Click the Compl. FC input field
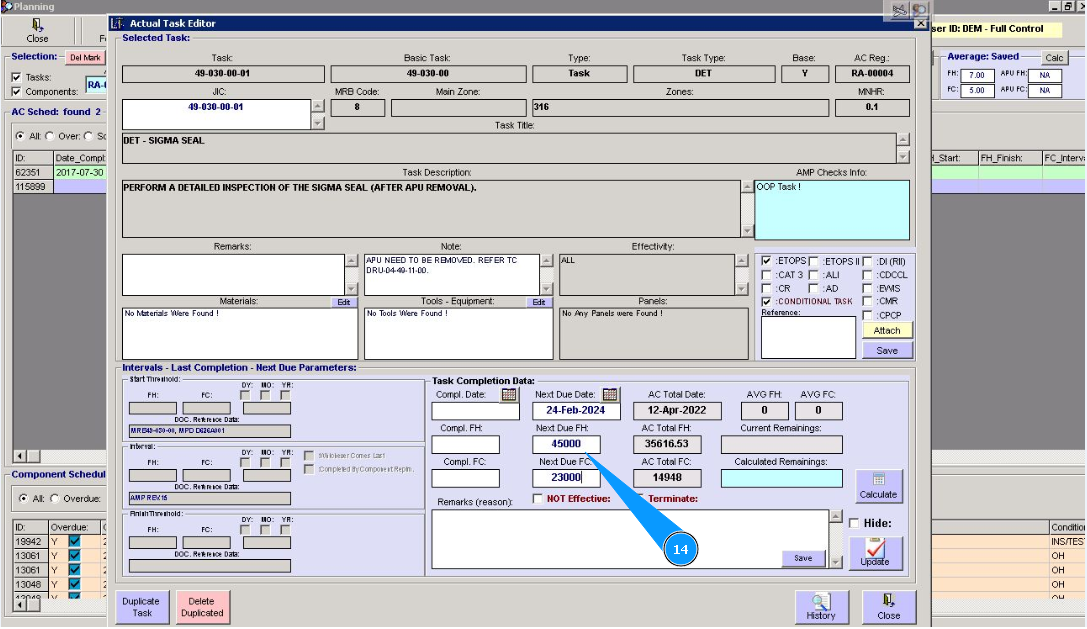1087x629 pixels. (x=465, y=478)
